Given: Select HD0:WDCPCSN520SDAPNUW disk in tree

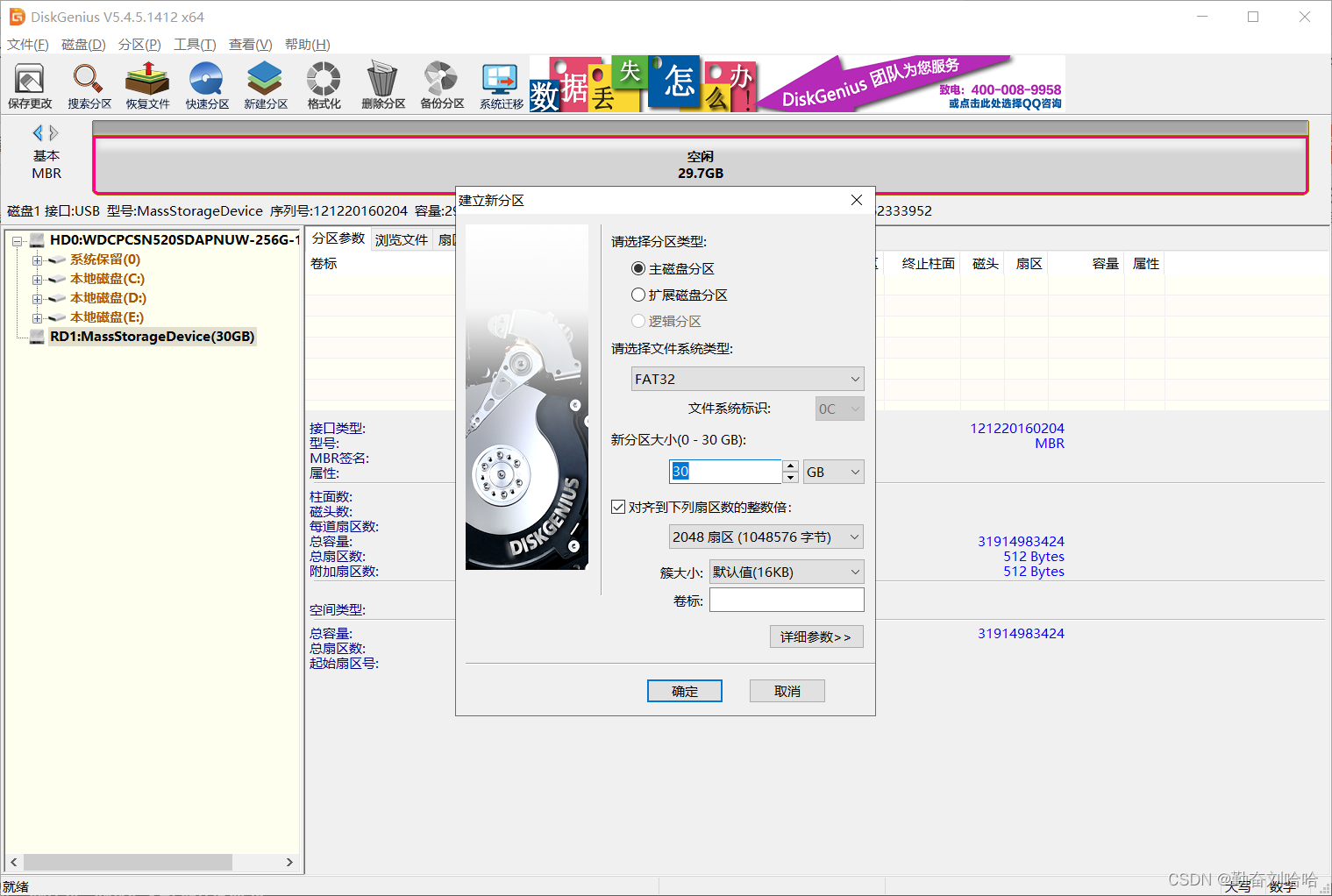Looking at the screenshot, I should point(175,239).
